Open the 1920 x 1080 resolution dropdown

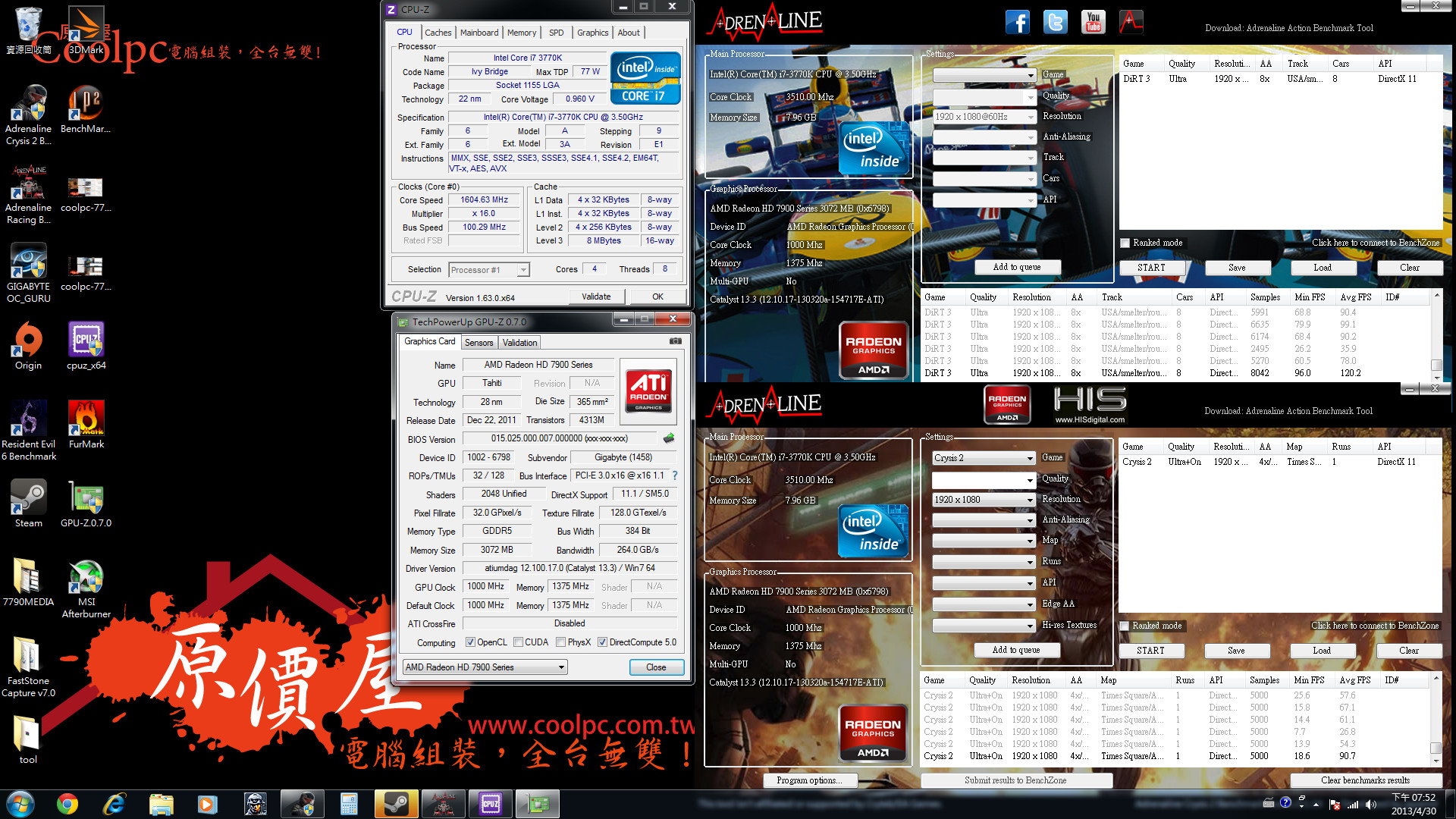click(984, 500)
